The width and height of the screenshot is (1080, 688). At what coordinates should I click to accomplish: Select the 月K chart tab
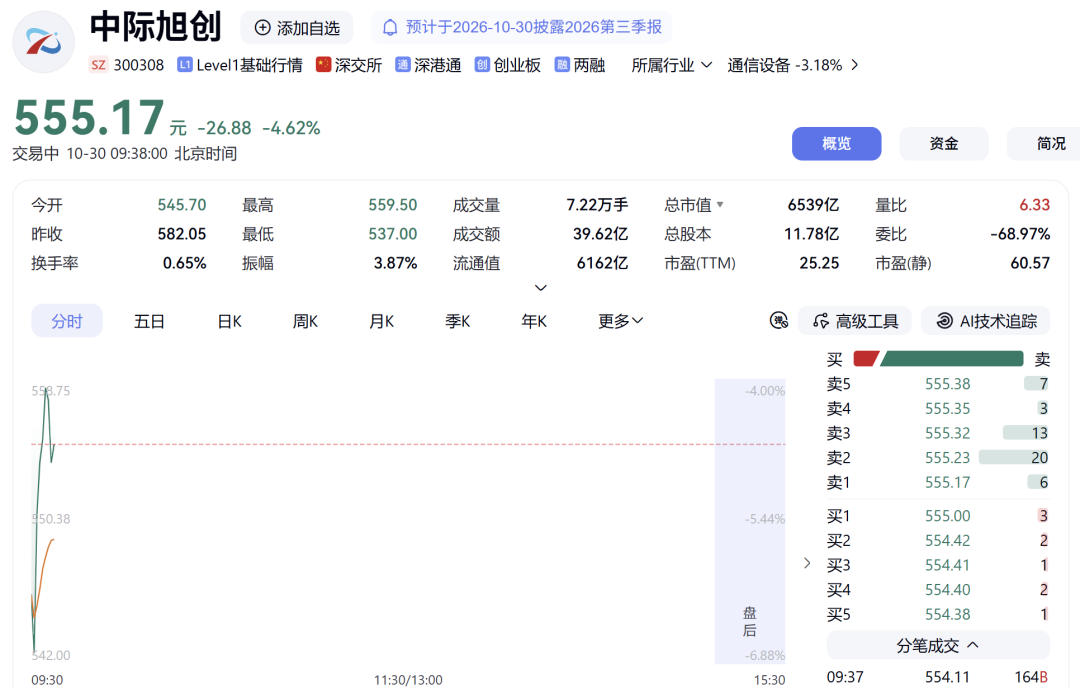click(382, 321)
